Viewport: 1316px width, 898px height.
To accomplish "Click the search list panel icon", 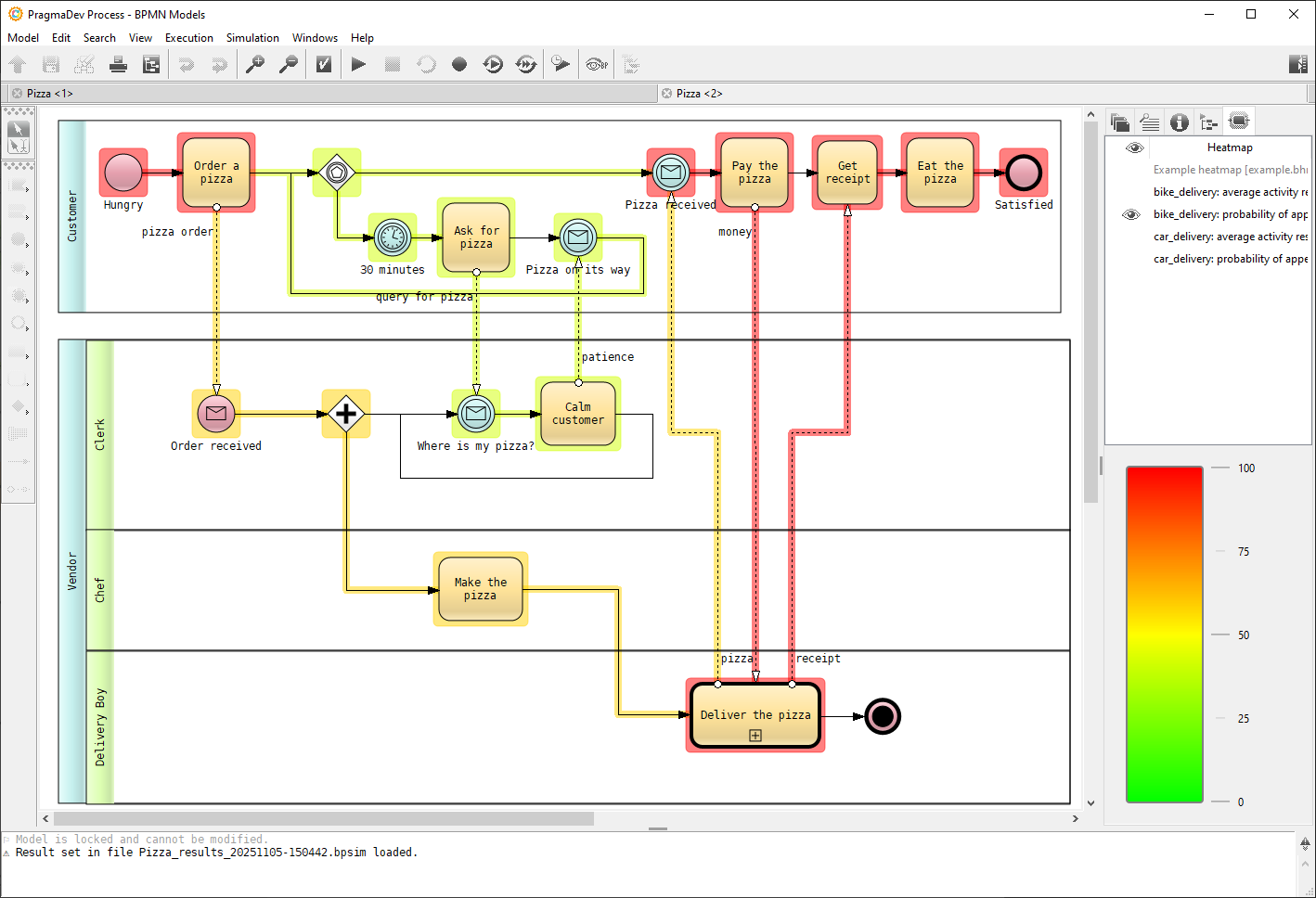I will click(x=1149, y=122).
